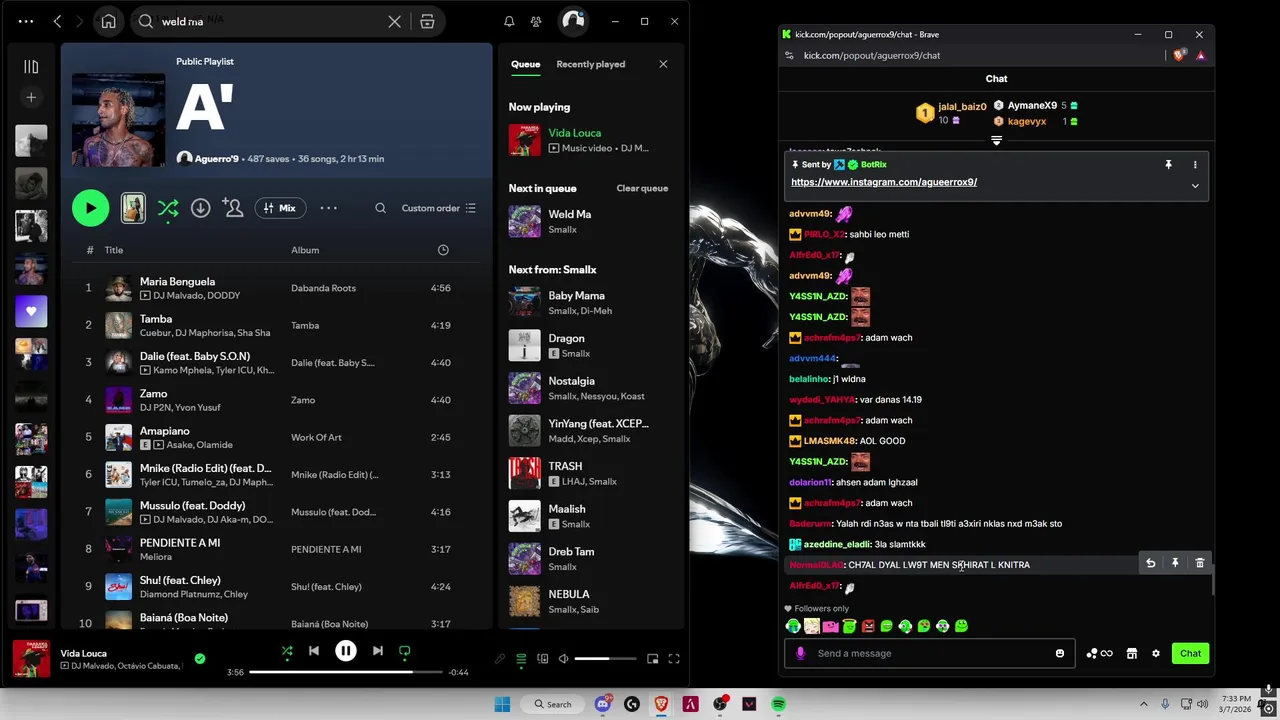Open Your Library in the sidebar
This screenshot has width=1280, height=720.
point(31,67)
